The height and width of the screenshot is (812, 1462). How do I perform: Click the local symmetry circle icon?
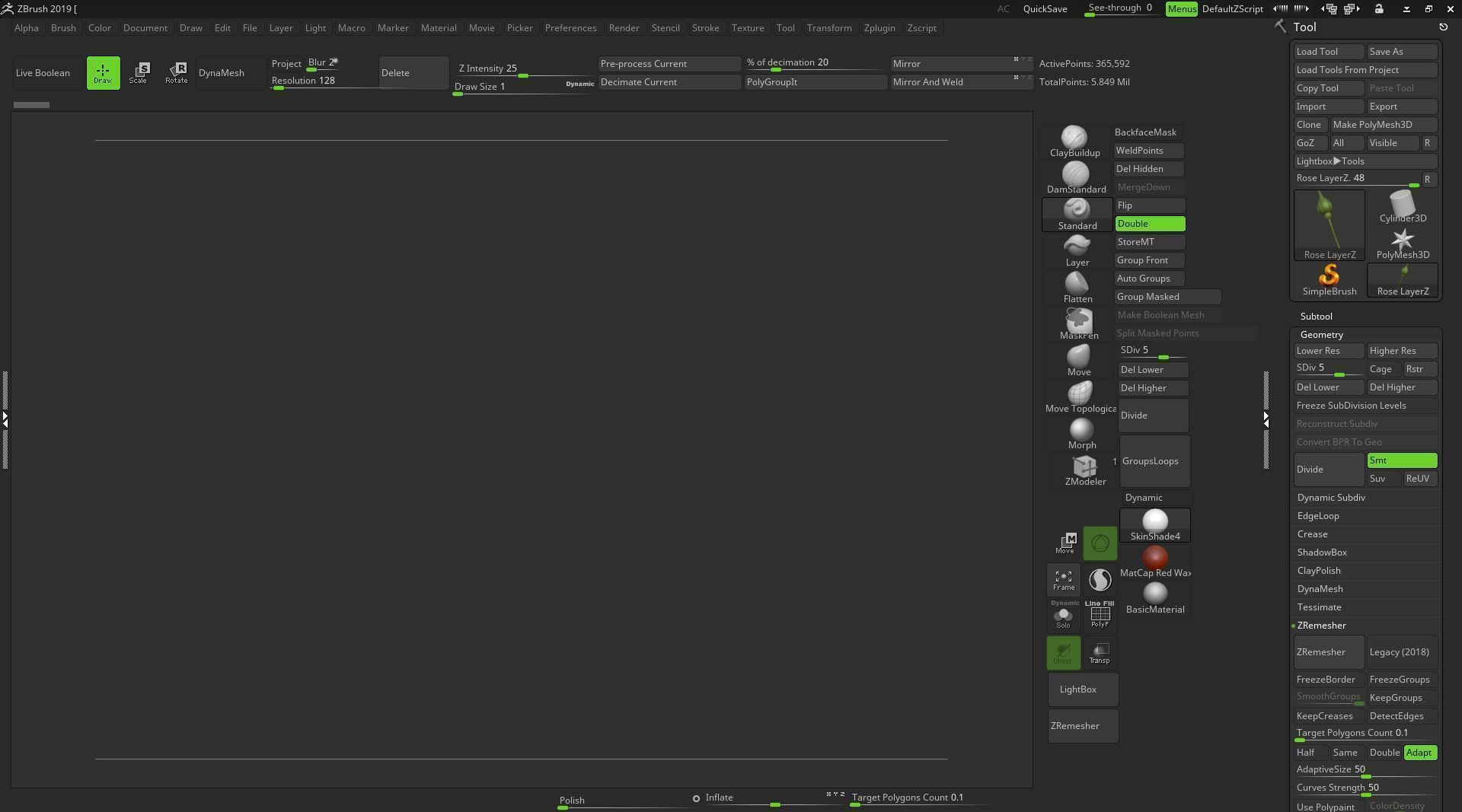tap(1100, 543)
